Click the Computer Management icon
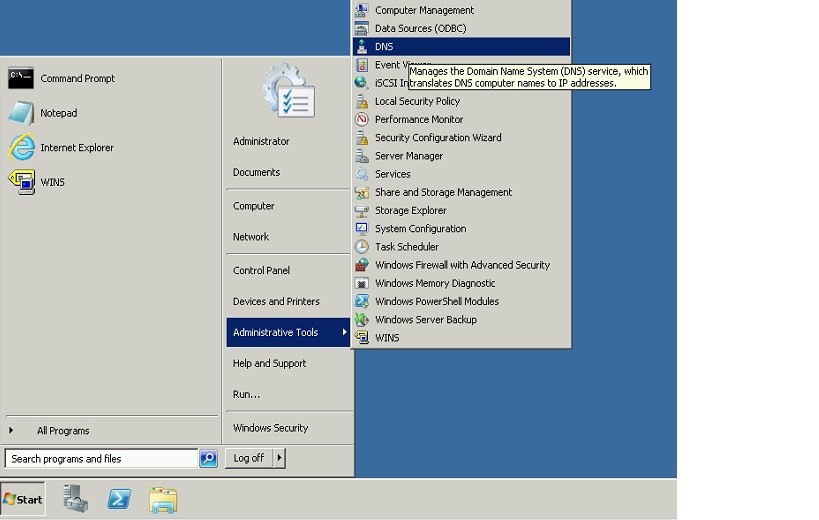 [361, 10]
